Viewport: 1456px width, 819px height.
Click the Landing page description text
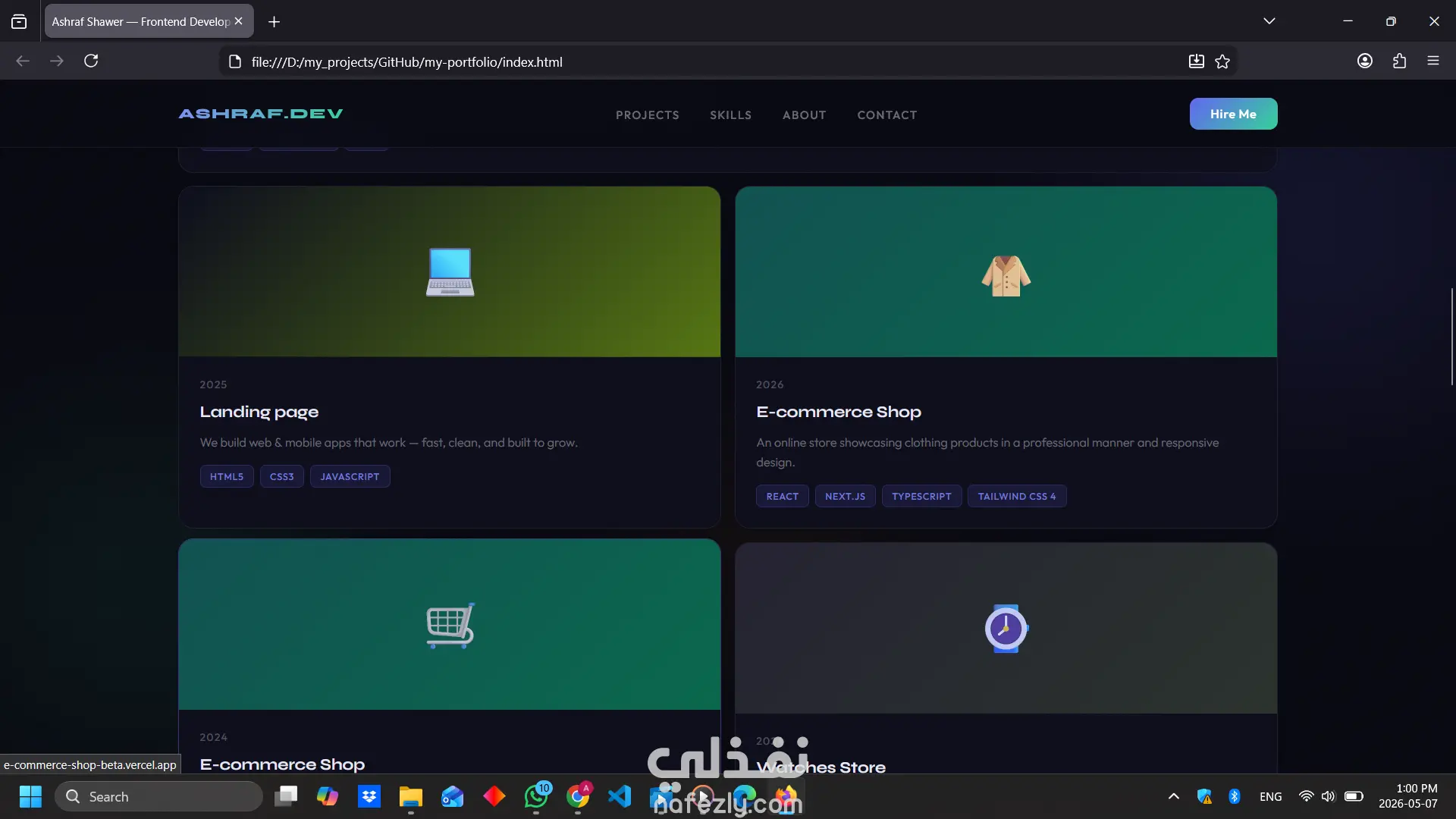coord(389,443)
